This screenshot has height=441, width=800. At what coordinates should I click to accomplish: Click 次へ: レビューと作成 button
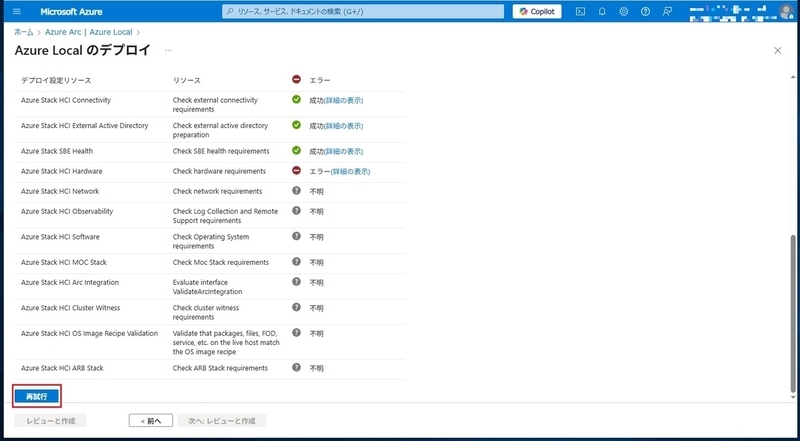tap(222, 421)
